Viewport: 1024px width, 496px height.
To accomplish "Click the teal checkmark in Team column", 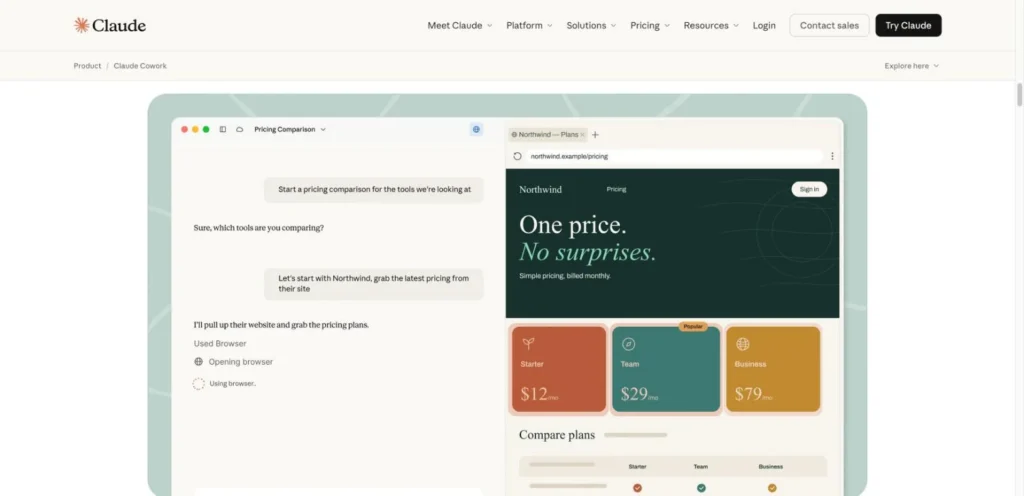I will 701,488.
